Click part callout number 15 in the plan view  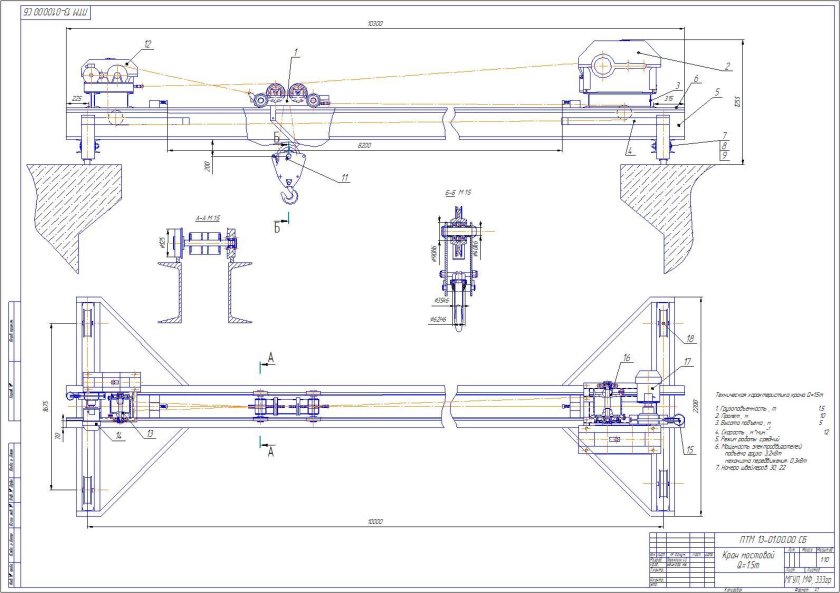pyautogui.click(x=688, y=449)
